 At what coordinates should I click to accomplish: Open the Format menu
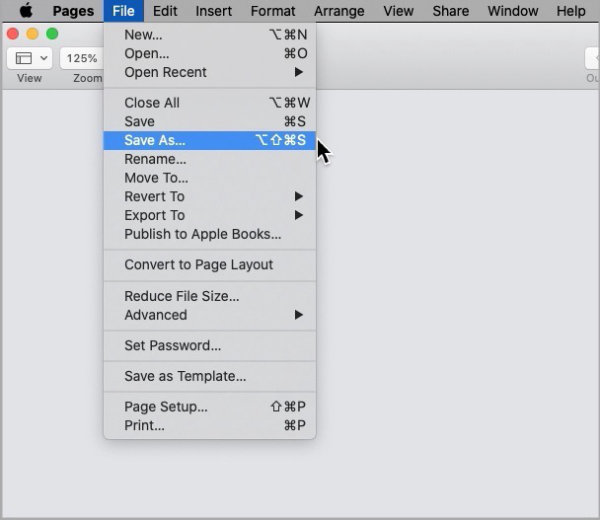pos(273,11)
